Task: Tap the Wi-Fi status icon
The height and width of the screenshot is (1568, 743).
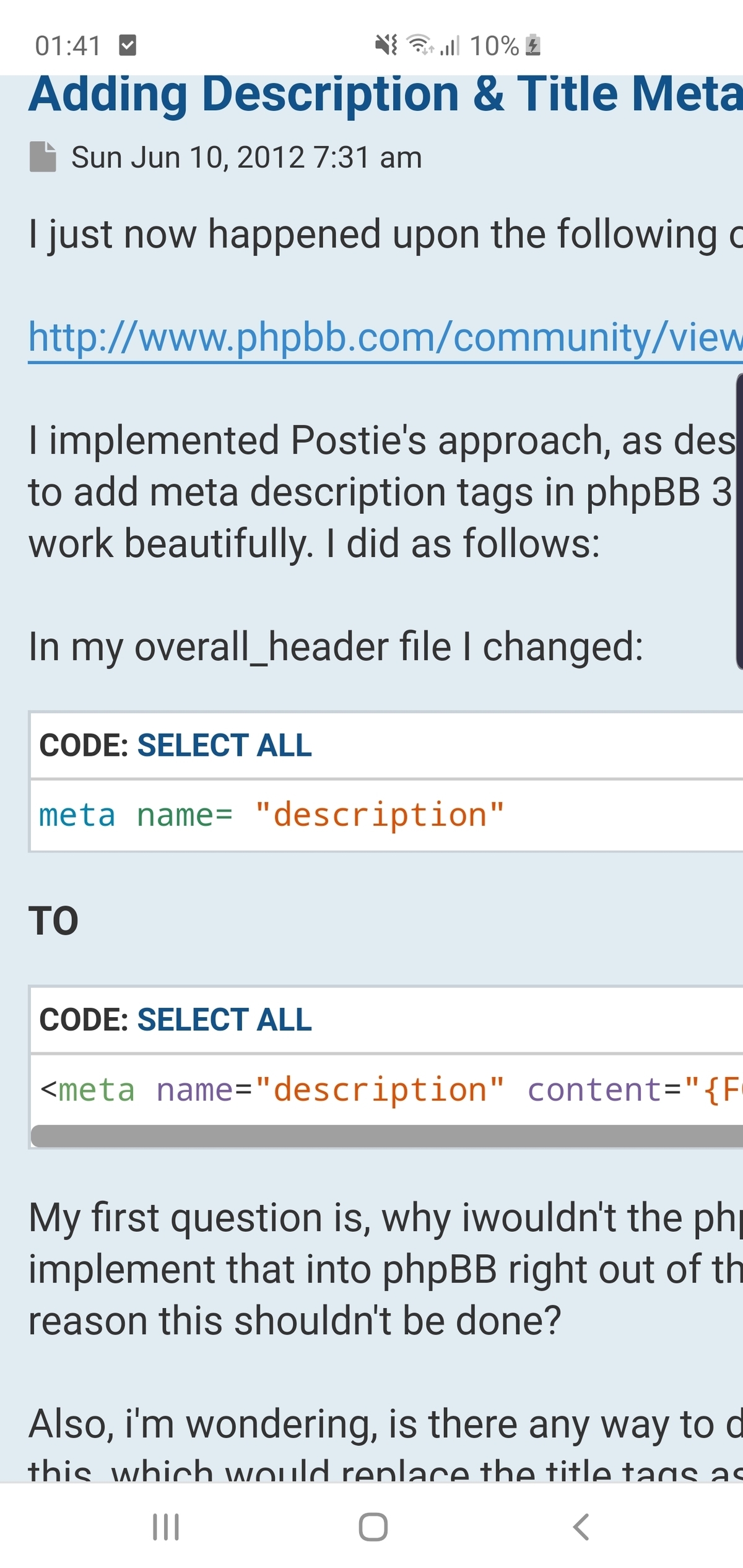Action: coord(420,45)
